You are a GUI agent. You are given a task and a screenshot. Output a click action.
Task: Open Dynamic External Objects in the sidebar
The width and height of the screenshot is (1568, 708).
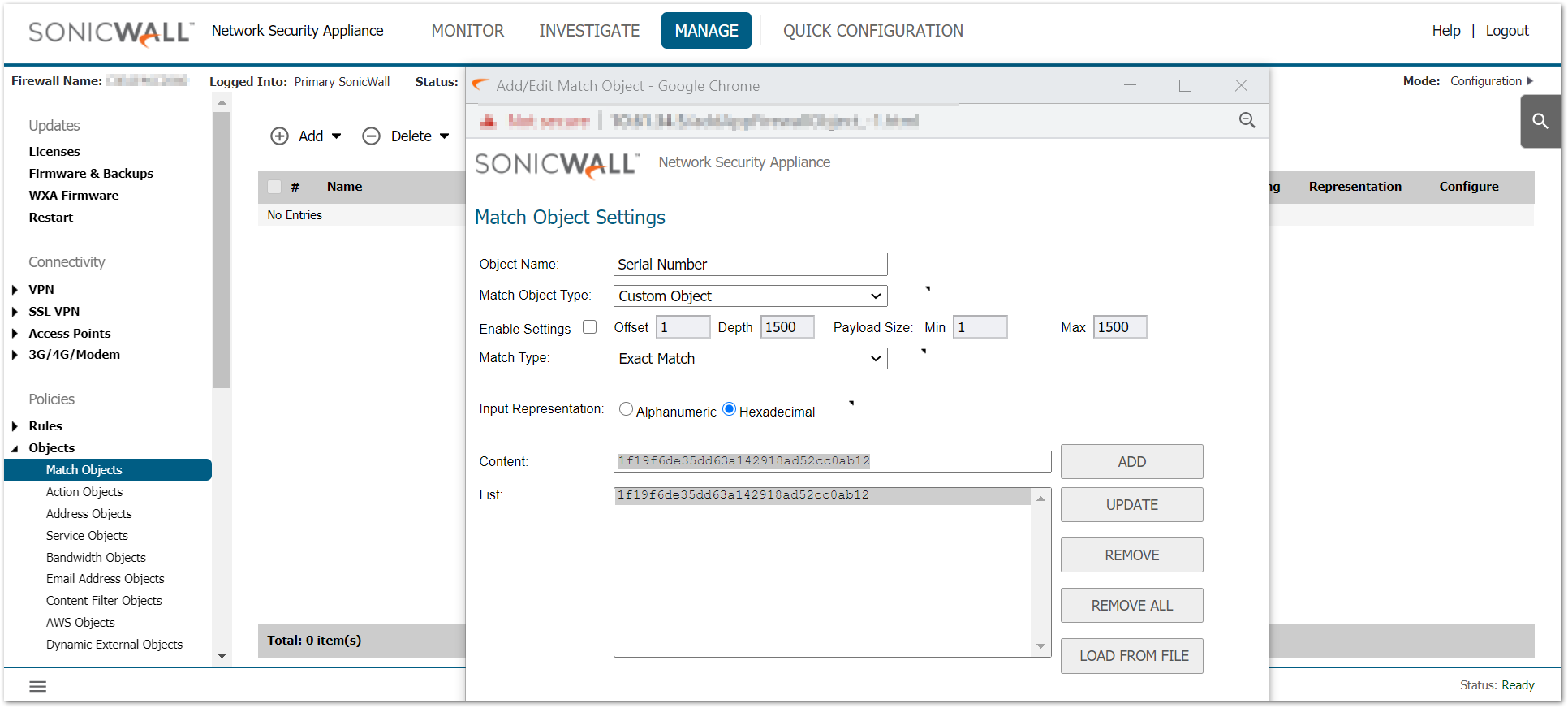coord(114,645)
